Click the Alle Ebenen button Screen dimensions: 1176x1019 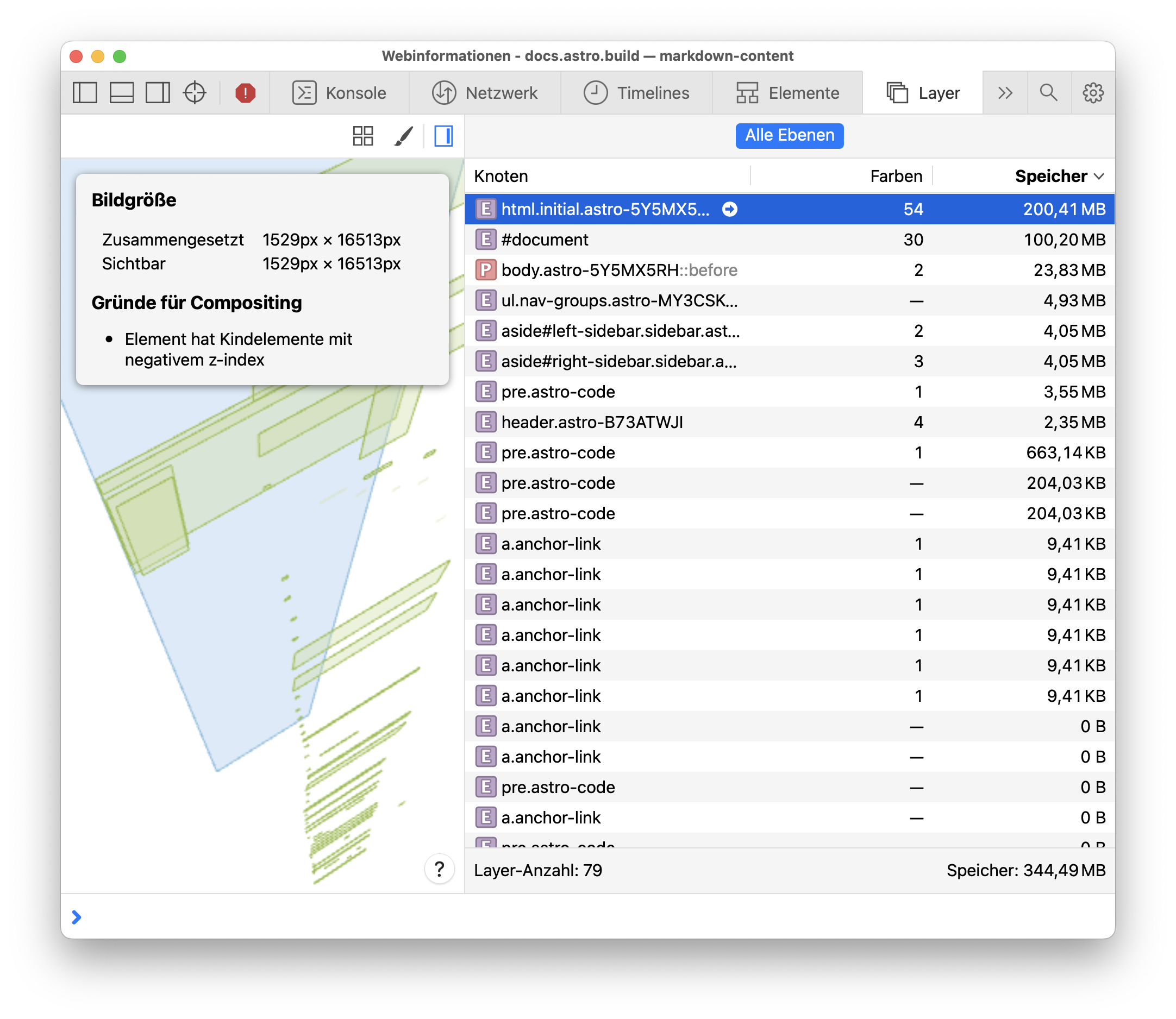pyautogui.click(x=789, y=136)
